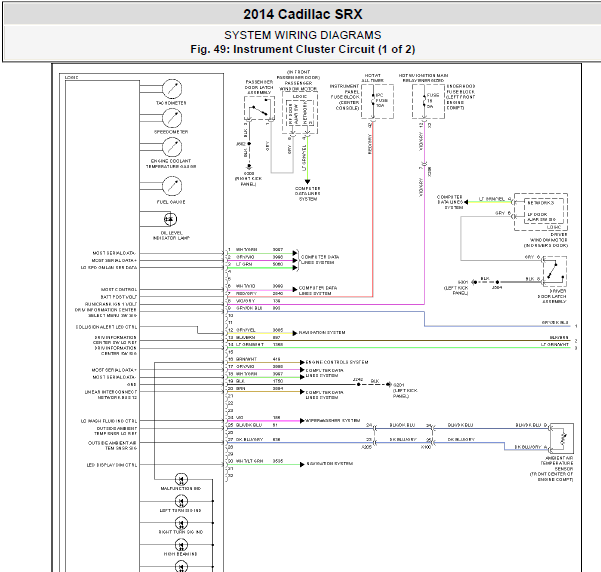Screen dimensions: 601x572
Task: Click the IPC fuse 10A symbol
Action: coord(373,101)
